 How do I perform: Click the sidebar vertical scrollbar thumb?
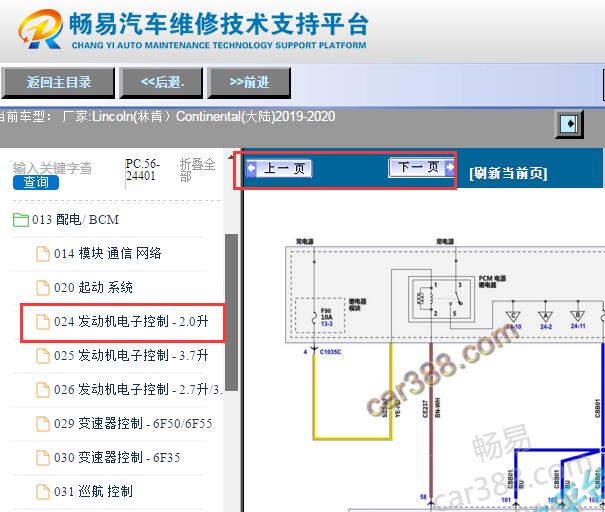232,313
